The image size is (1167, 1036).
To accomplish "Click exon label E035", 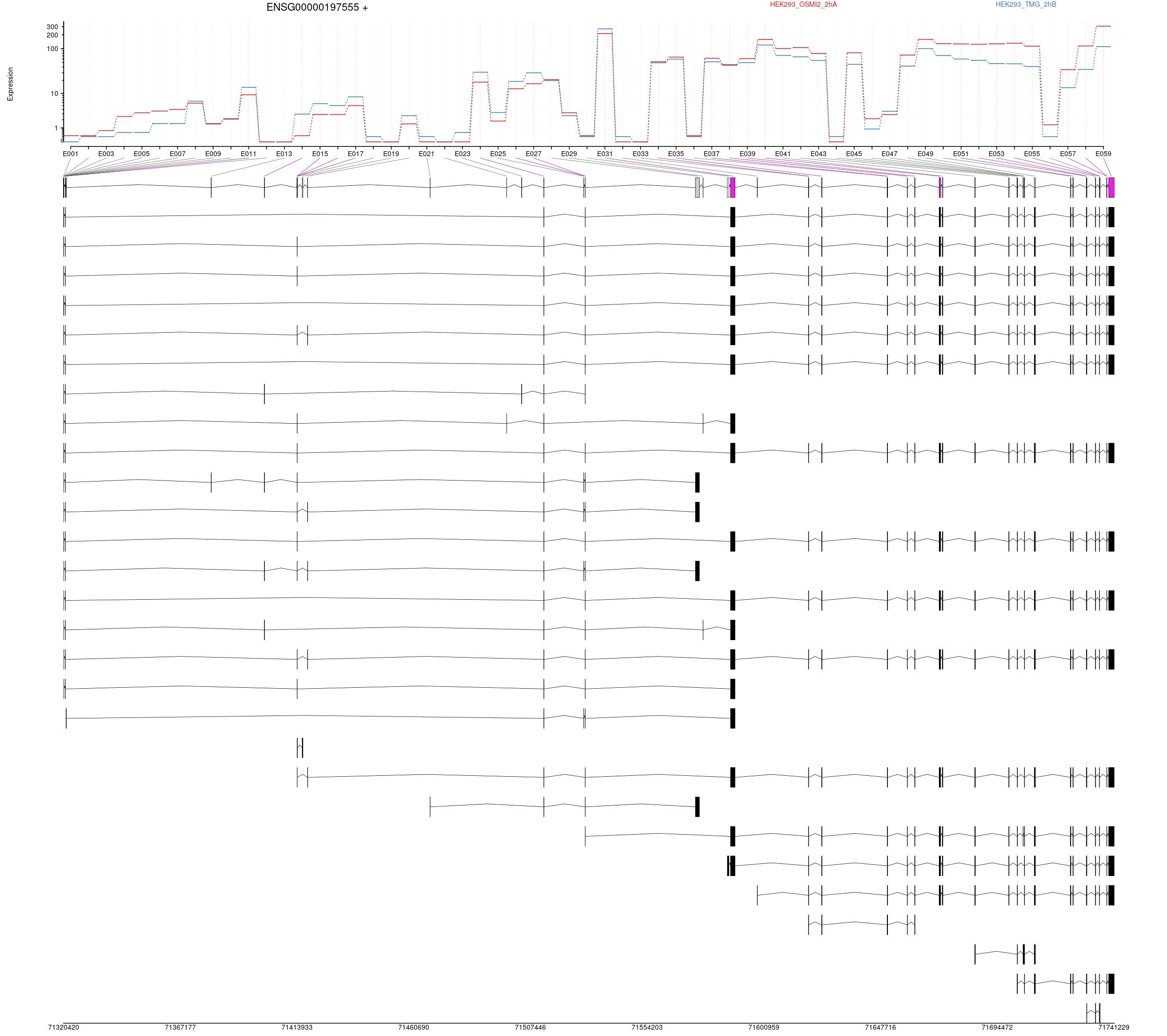I will [x=676, y=154].
